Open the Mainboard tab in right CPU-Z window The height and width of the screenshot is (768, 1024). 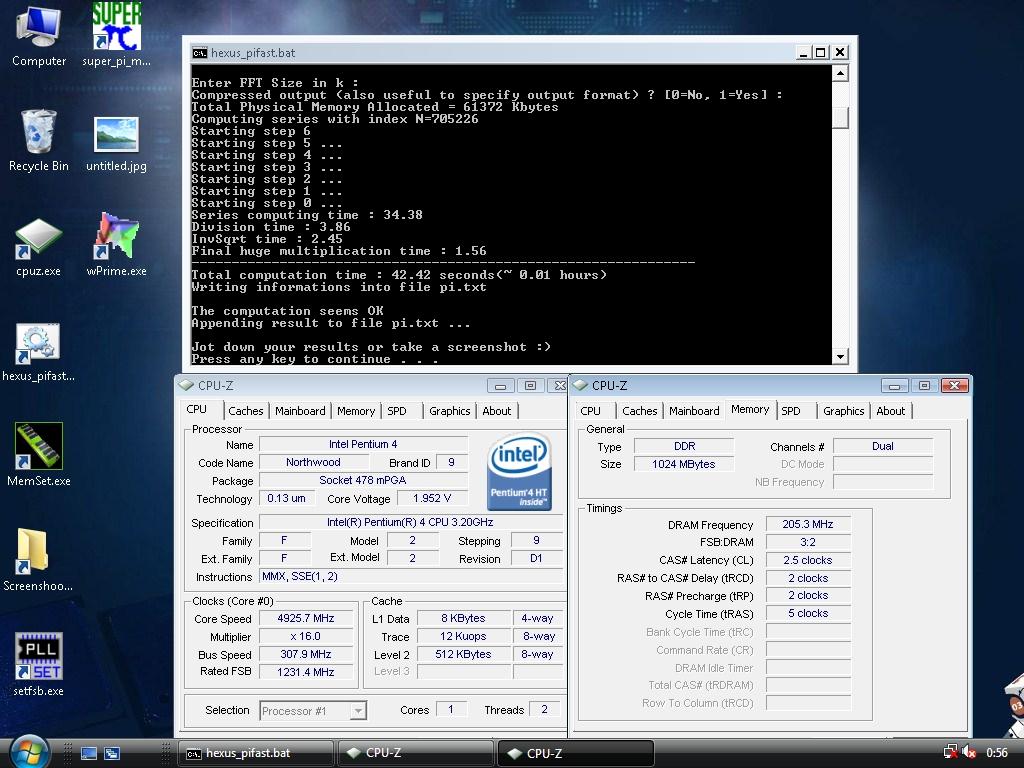pyautogui.click(x=694, y=411)
